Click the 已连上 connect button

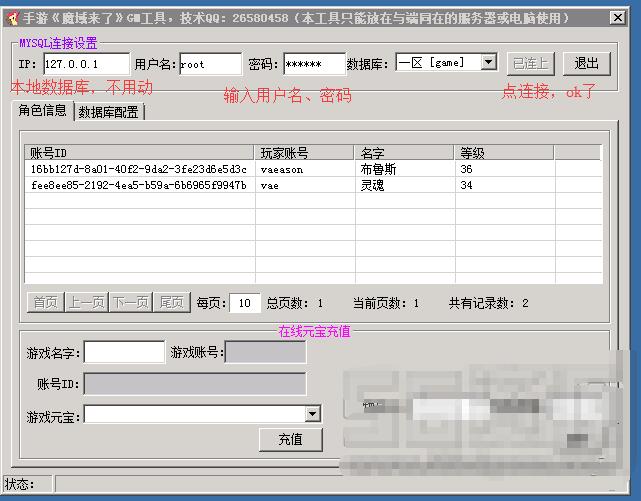click(x=530, y=63)
